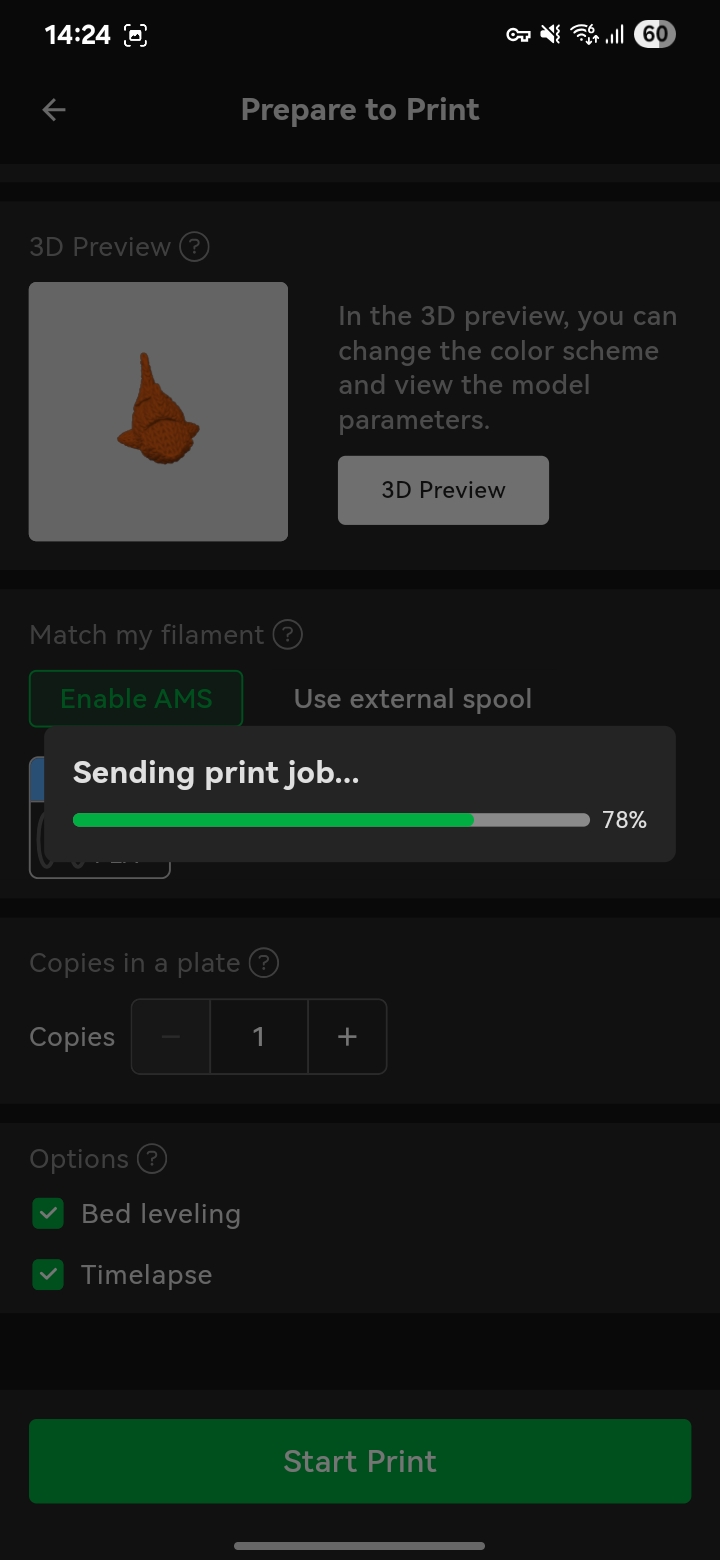Tap the orange model thumbnail
Image resolution: width=720 pixels, height=1560 pixels.
click(158, 411)
